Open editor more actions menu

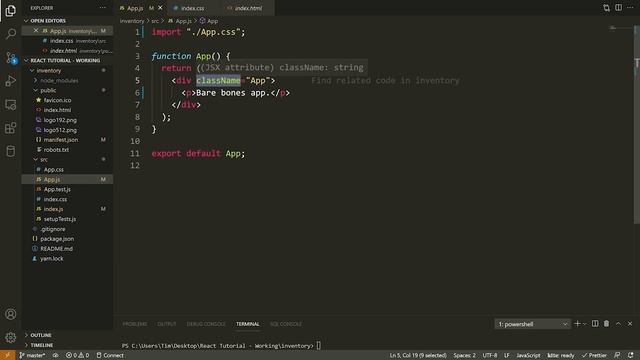(630, 8)
